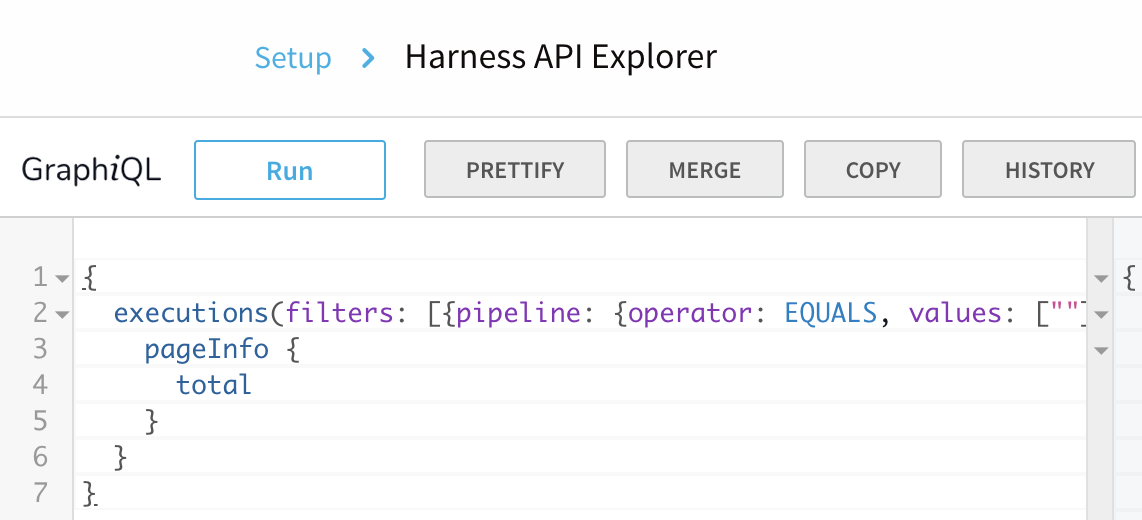The image size is (1142, 520).
Task: Click the GraphiQL logo text
Action: pyautogui.click(x=91, y=170)
